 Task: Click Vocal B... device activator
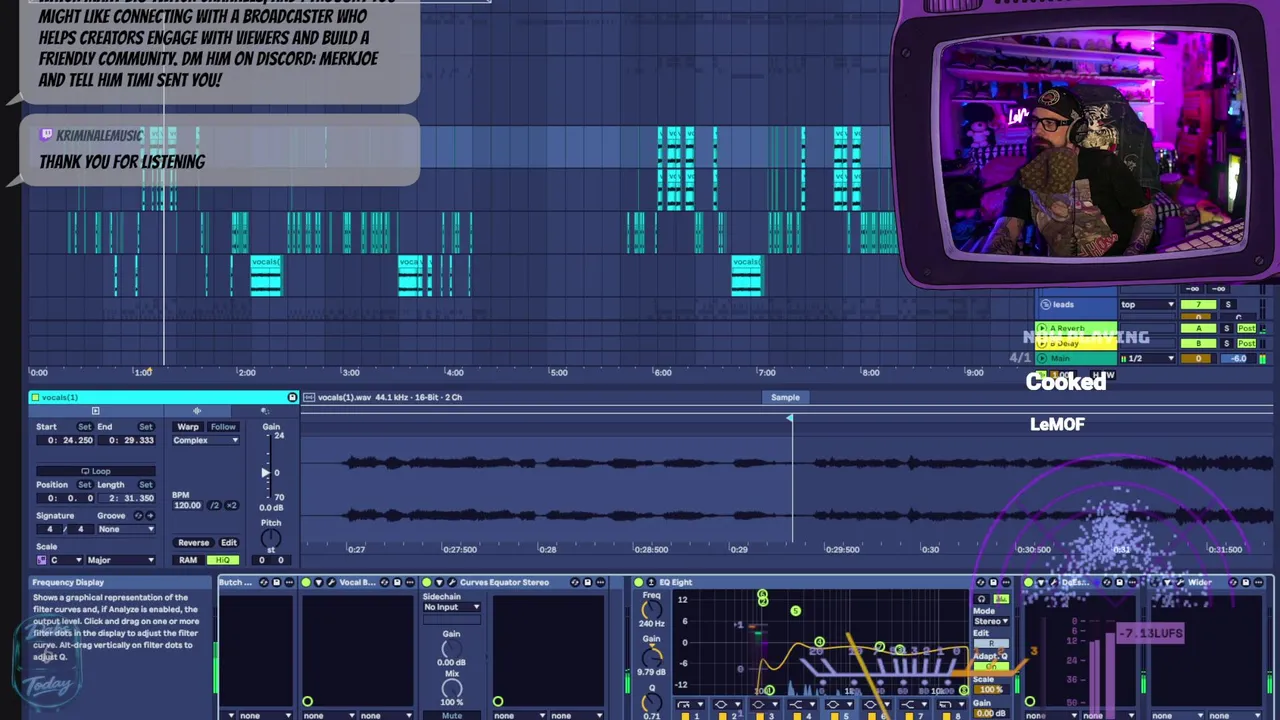306,582
